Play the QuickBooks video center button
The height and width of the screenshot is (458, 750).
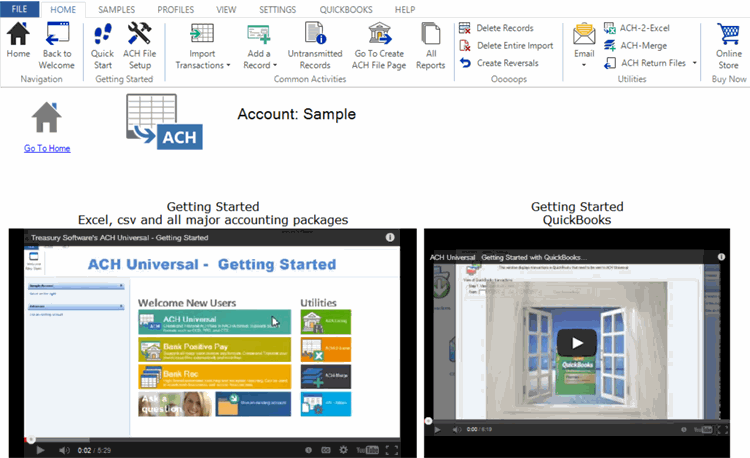coord(577,342)
